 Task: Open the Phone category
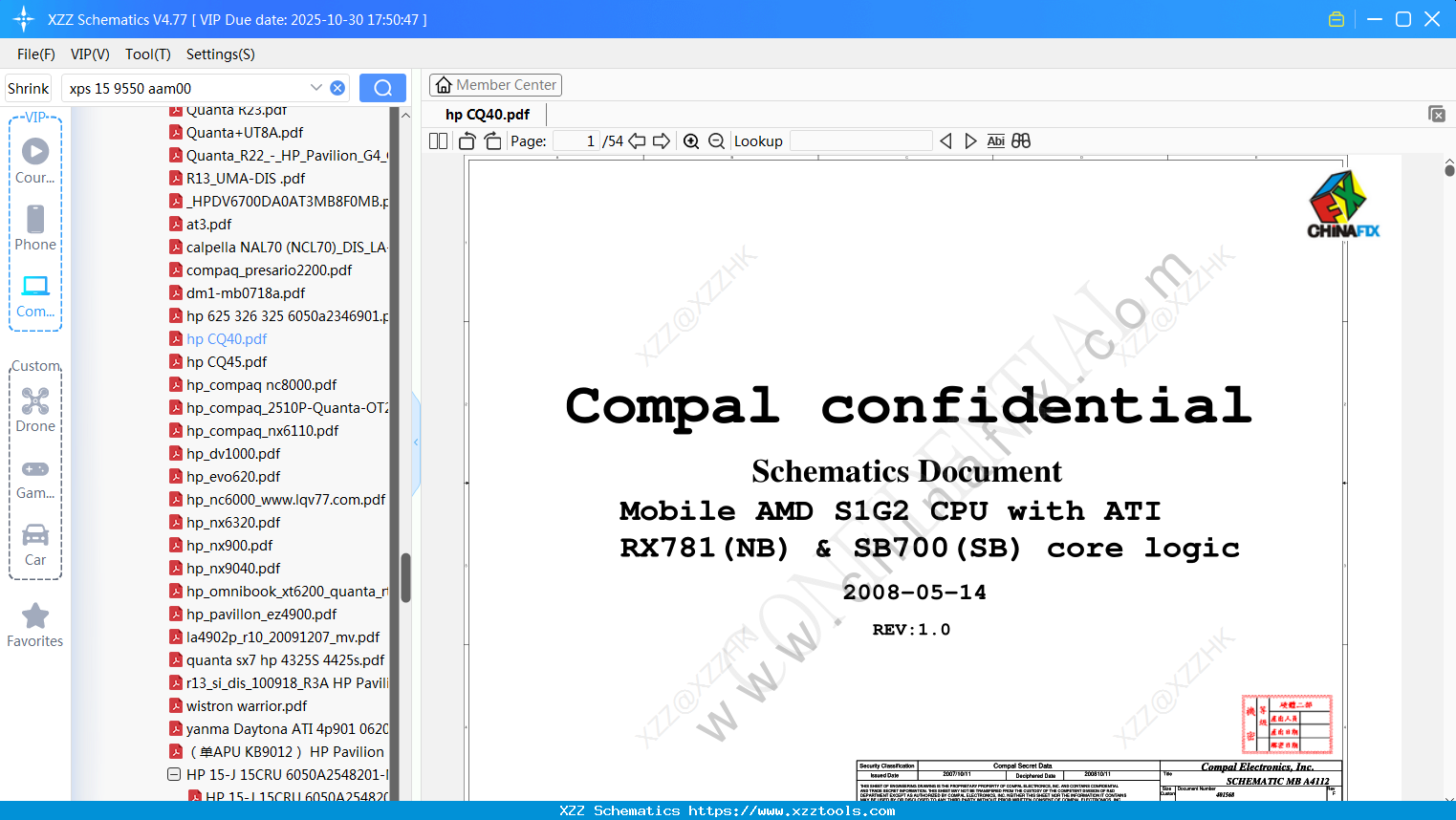point(35,228)
